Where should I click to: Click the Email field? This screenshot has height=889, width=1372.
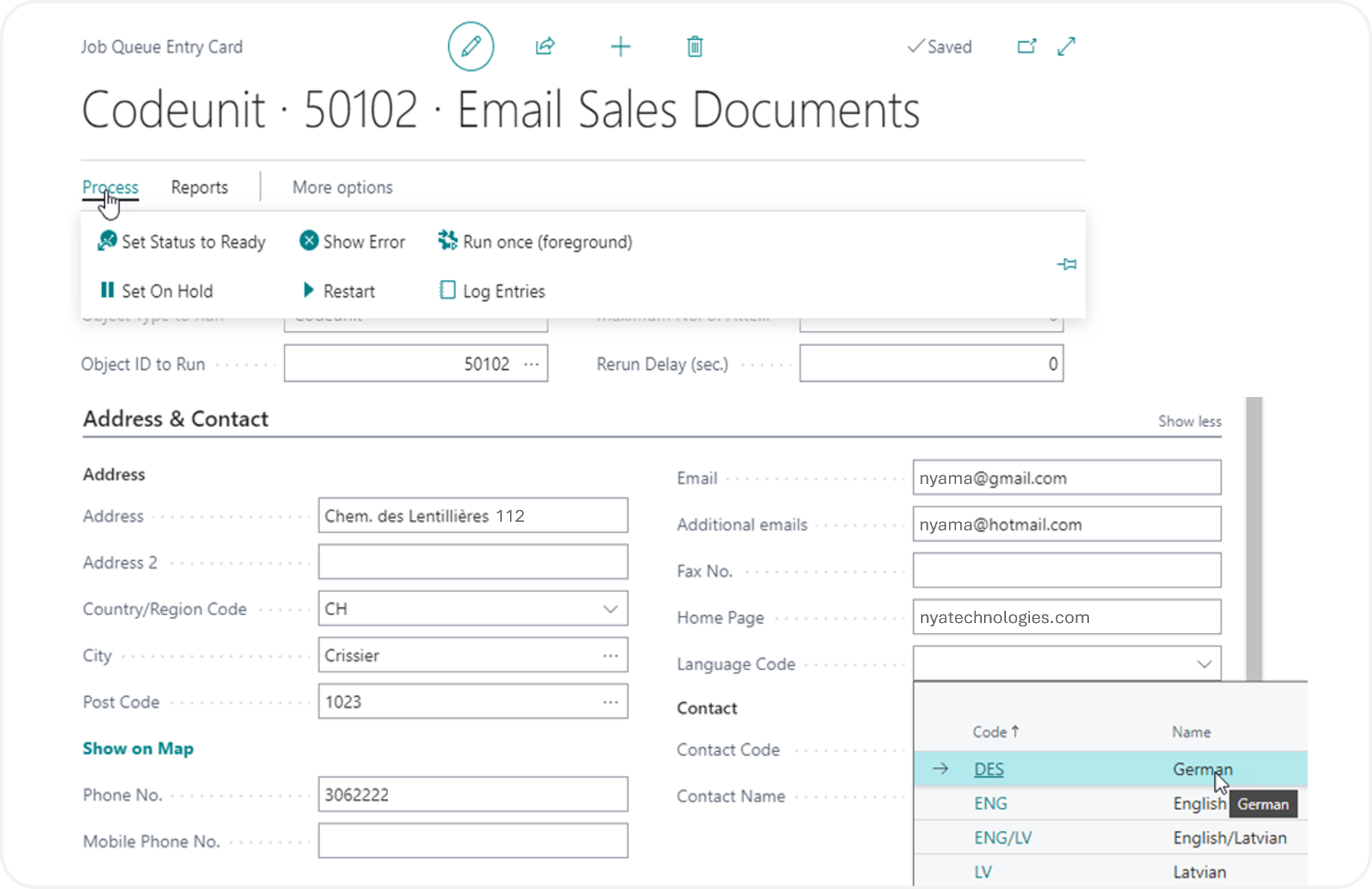pyautogui.click(x=1067, y=477)
